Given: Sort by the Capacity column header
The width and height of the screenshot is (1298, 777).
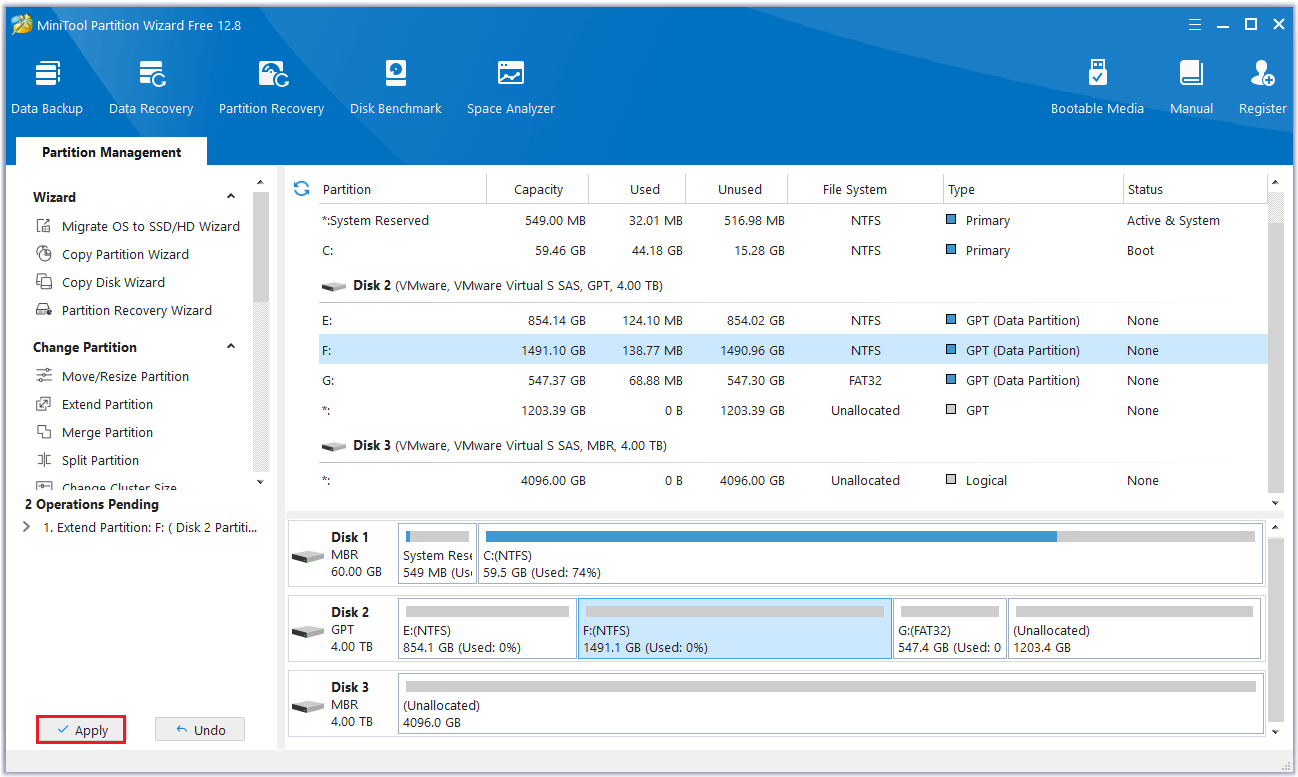Looking at the screenshot, I should click(538, 189).
